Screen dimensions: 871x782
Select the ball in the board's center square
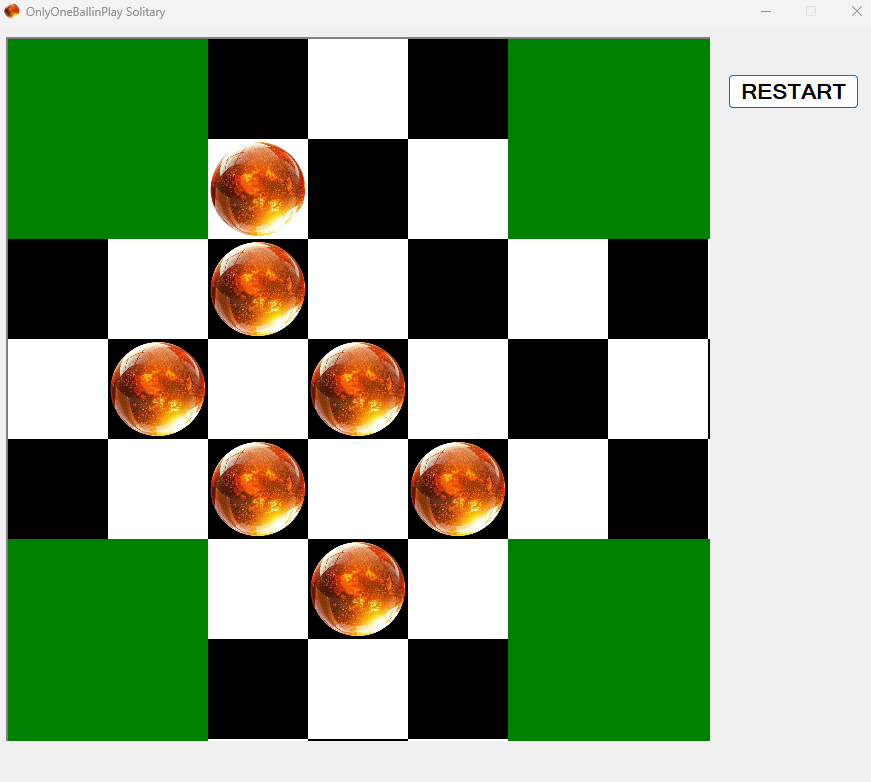pos(358,388)
